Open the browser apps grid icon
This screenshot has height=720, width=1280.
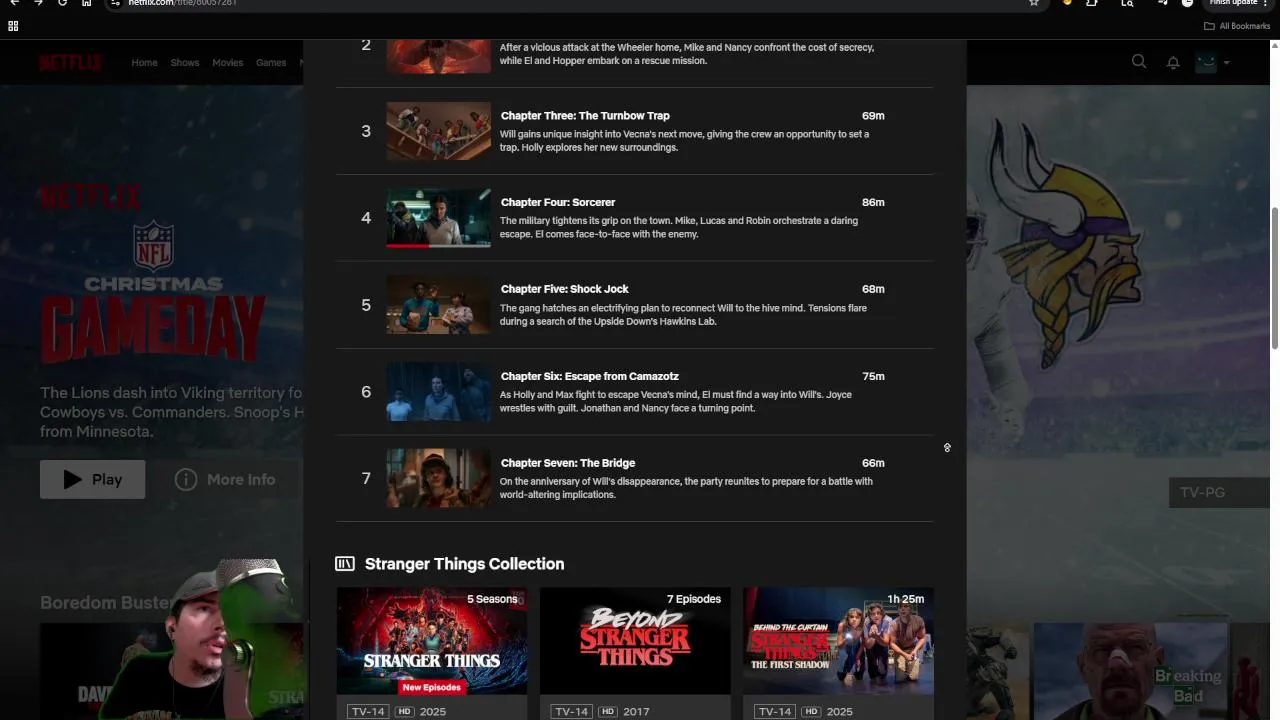pos(13,26)
